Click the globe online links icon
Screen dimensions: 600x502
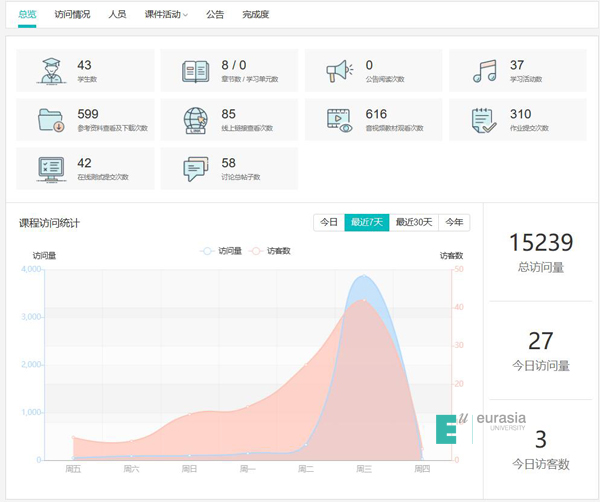point(195,120)
